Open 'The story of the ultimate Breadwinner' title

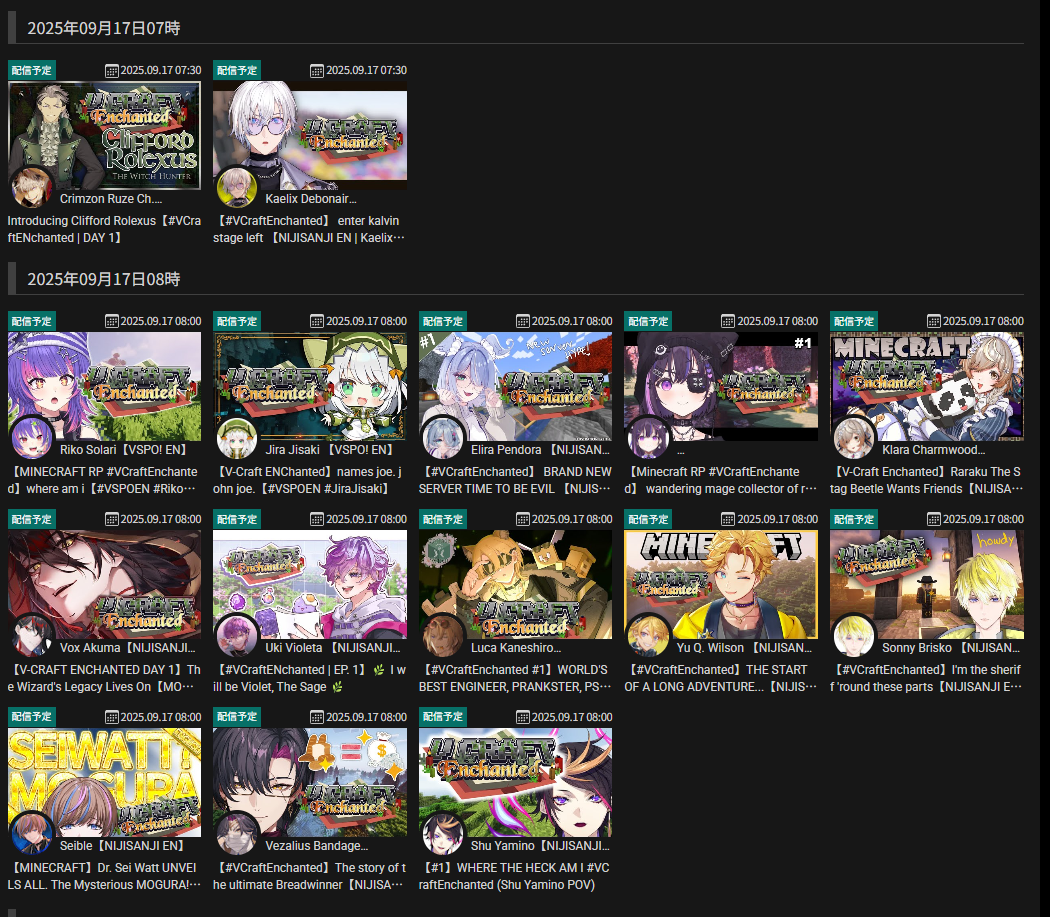[309, 876]
